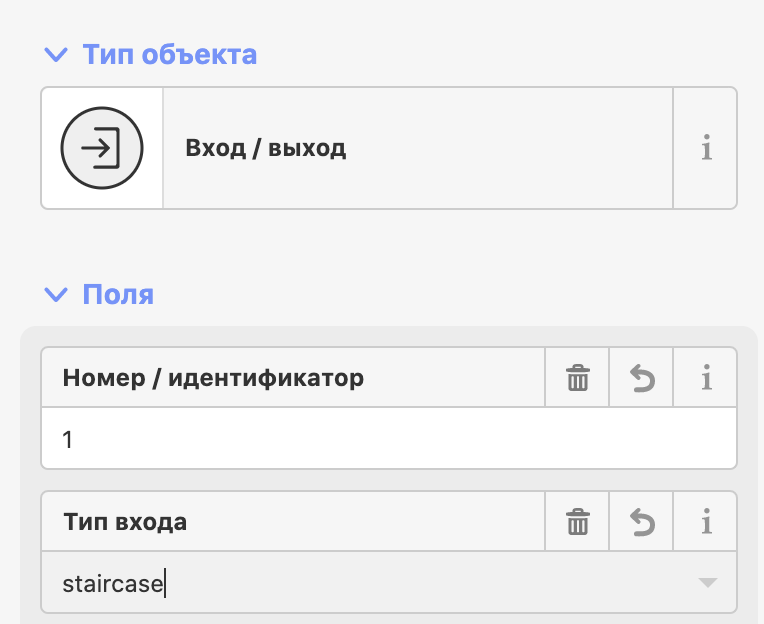Click the staircase combo text field
The image size is (764, 624).
point(389,583)
